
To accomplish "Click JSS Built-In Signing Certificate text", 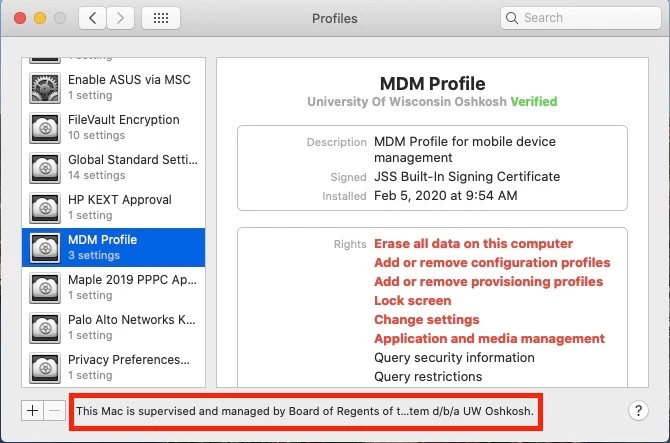I will [x=467, y=176].
